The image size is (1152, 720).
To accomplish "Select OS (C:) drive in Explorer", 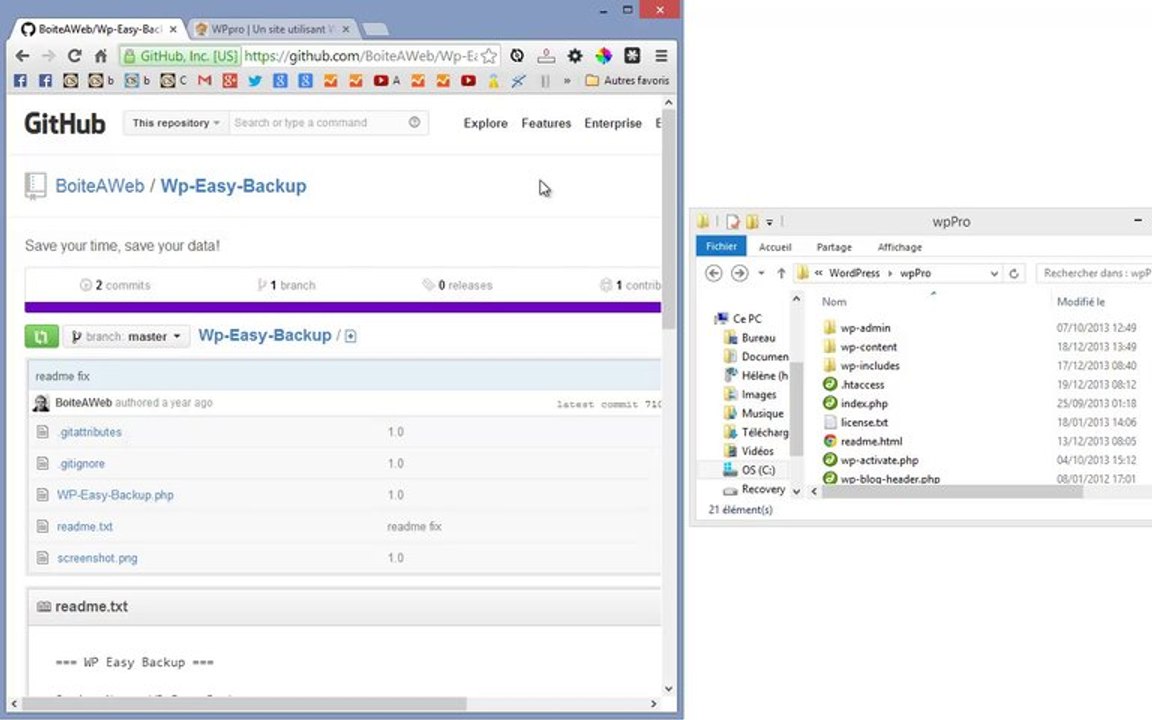I will pyautogui.click(x=758, y=470).
